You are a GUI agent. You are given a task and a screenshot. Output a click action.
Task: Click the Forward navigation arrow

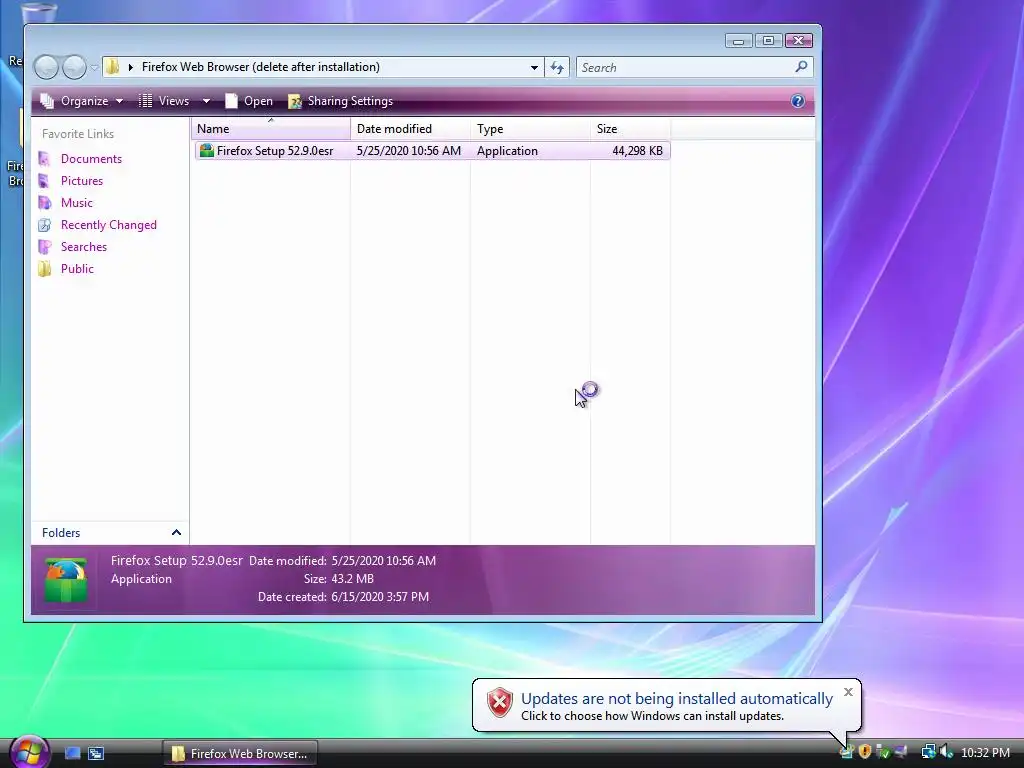(x=74, y=67)
